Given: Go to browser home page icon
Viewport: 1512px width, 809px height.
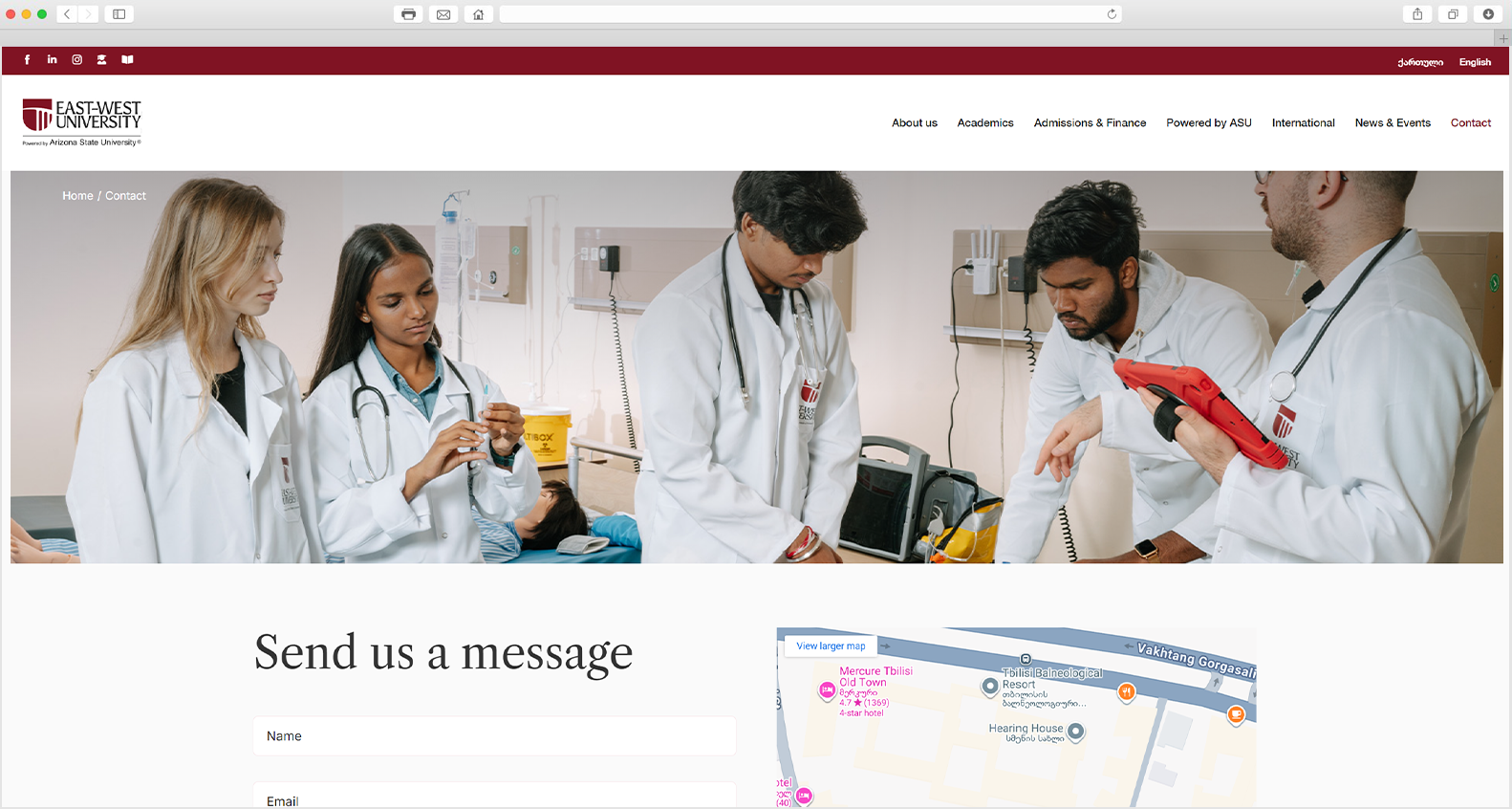Looking at the screenshot, I should click(478, 14).
